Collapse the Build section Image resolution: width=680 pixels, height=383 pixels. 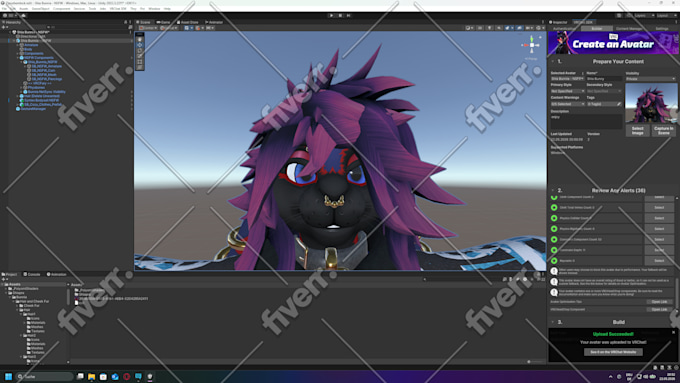553,322
